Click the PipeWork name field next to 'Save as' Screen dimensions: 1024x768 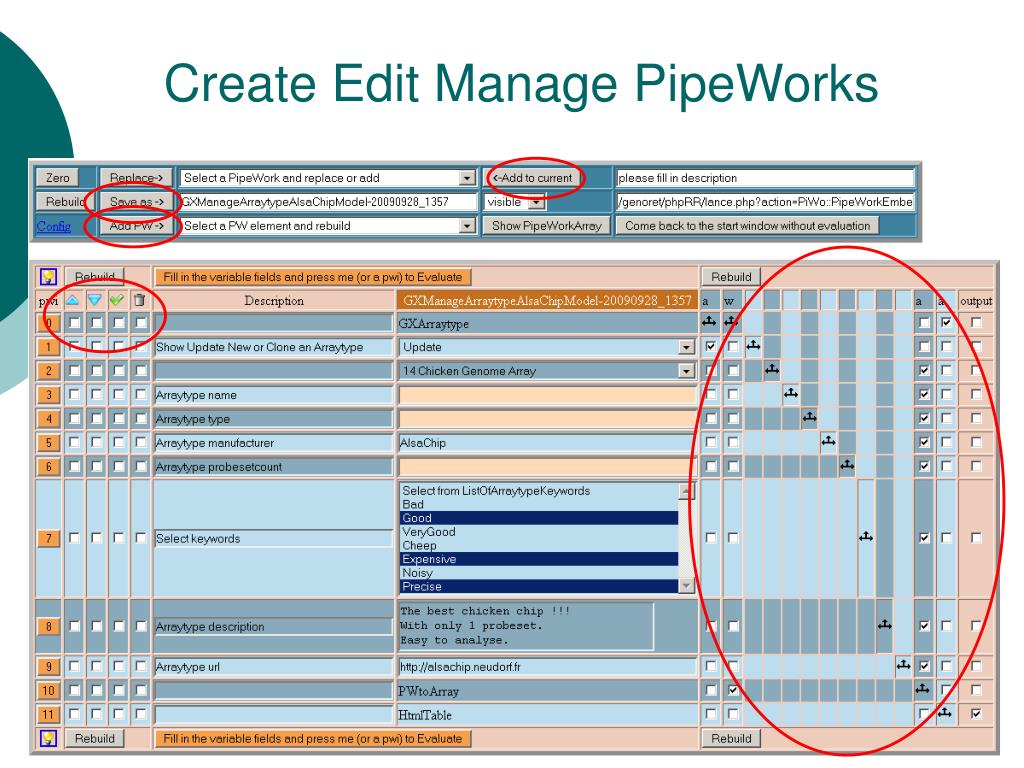(x=328, y=202)
